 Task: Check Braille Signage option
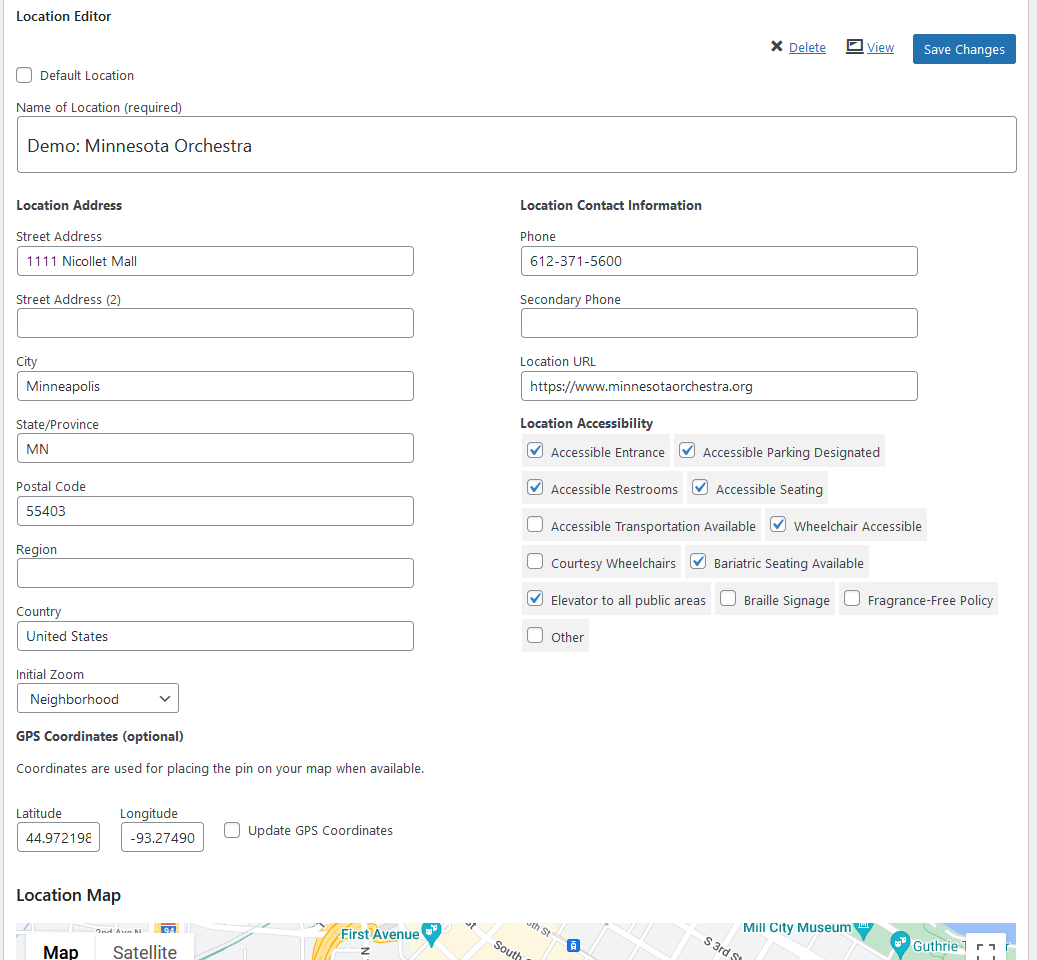click(727, 599)
